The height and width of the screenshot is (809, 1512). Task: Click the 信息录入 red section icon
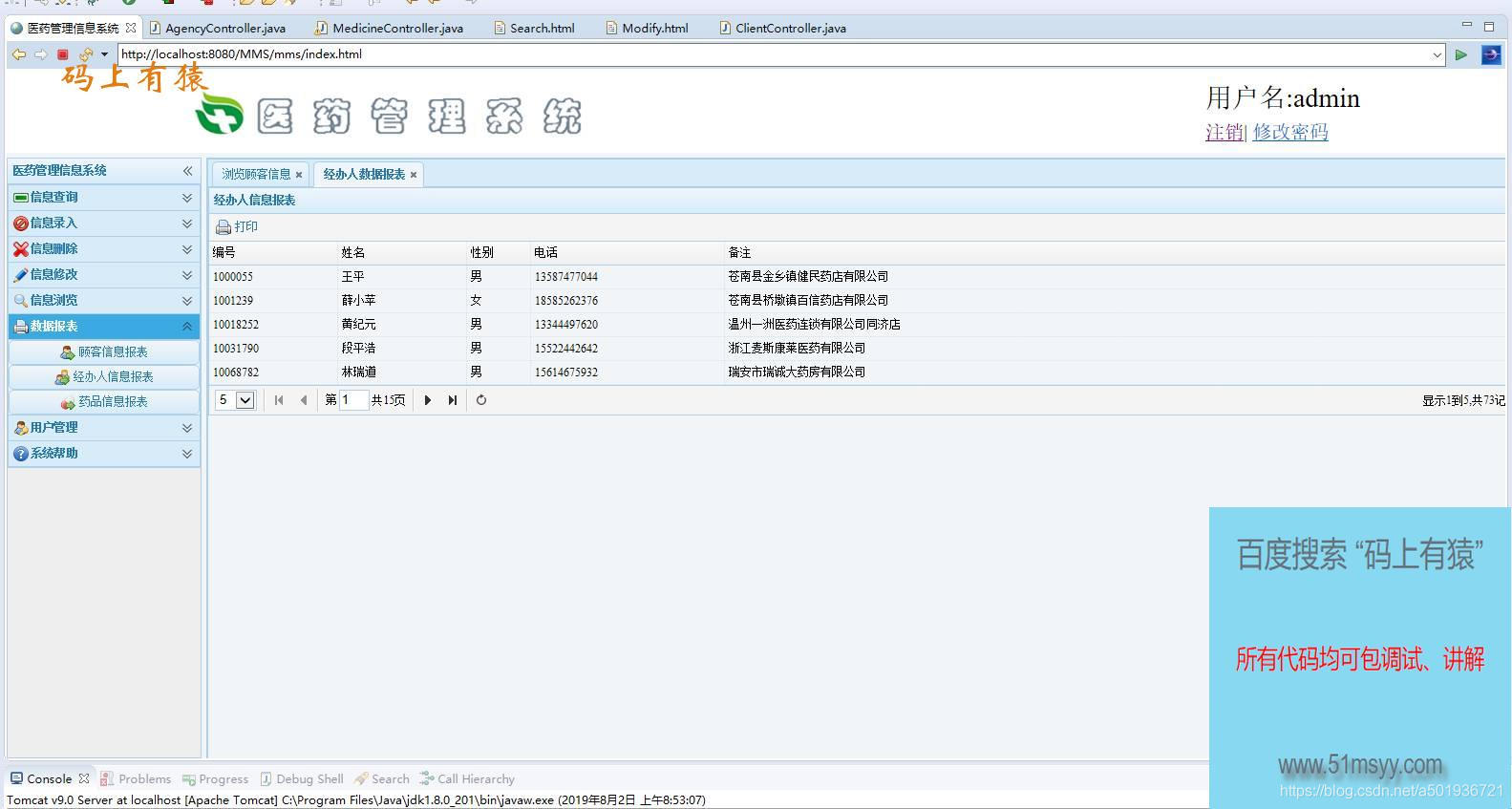click(x=20, y=224)
